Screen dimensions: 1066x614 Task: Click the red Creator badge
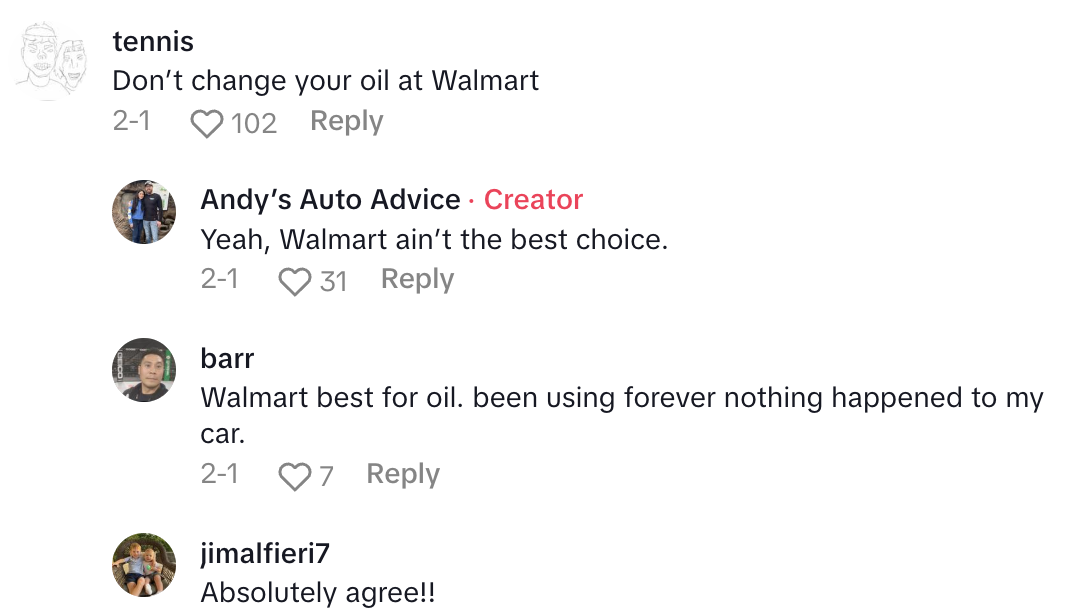[533, 199]
